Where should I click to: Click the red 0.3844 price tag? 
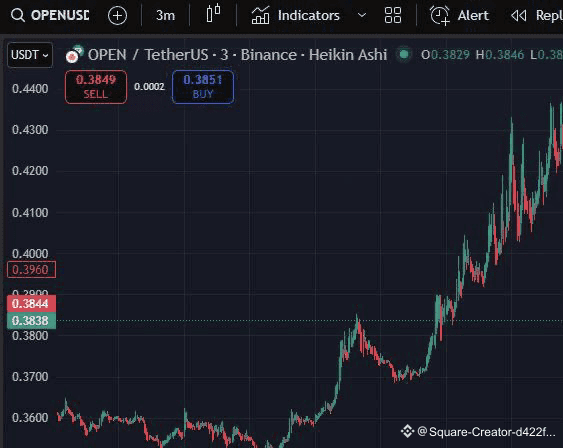tap(31, 304)
